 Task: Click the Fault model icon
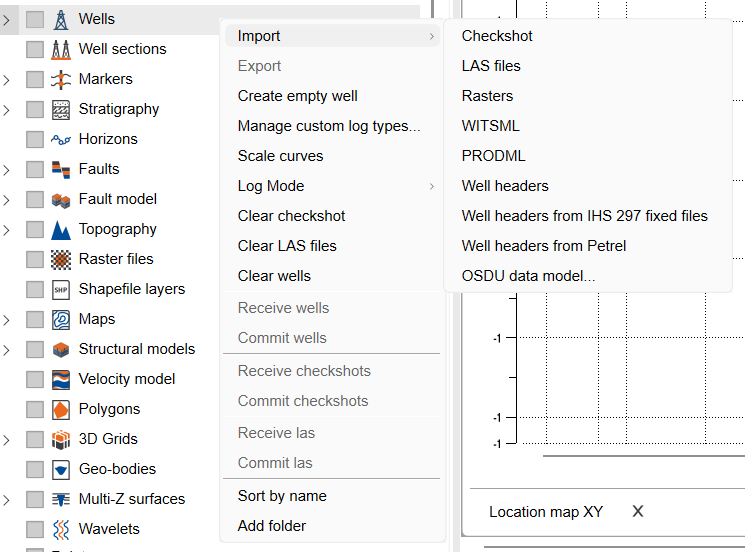click(61, 200)
